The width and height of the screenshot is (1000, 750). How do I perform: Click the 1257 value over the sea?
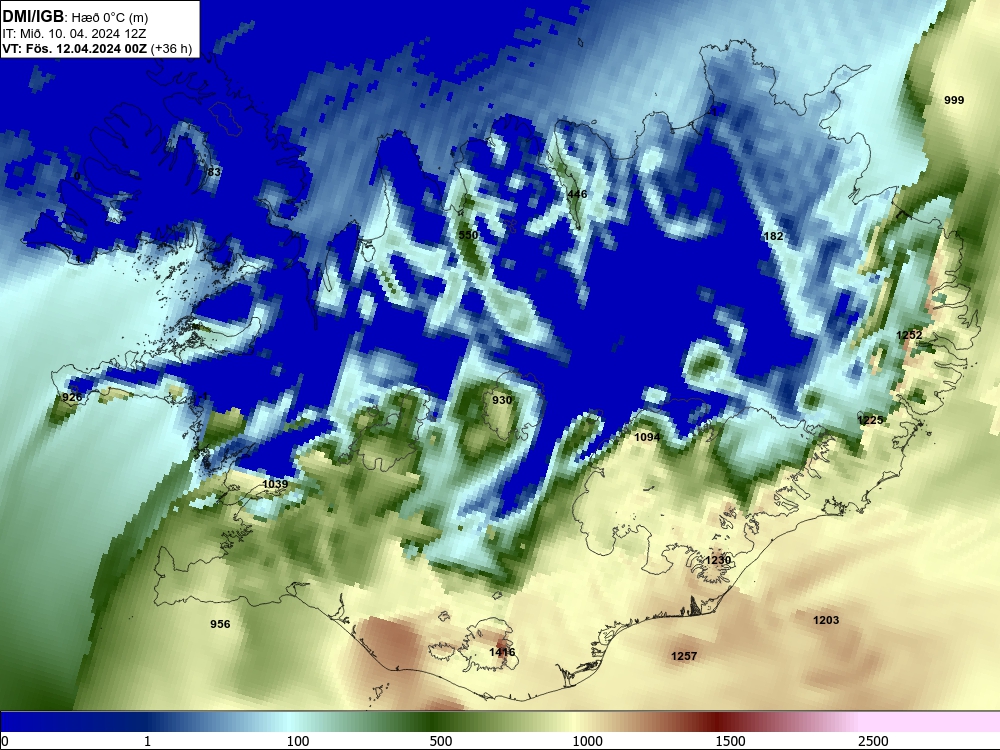click(684, 656)
